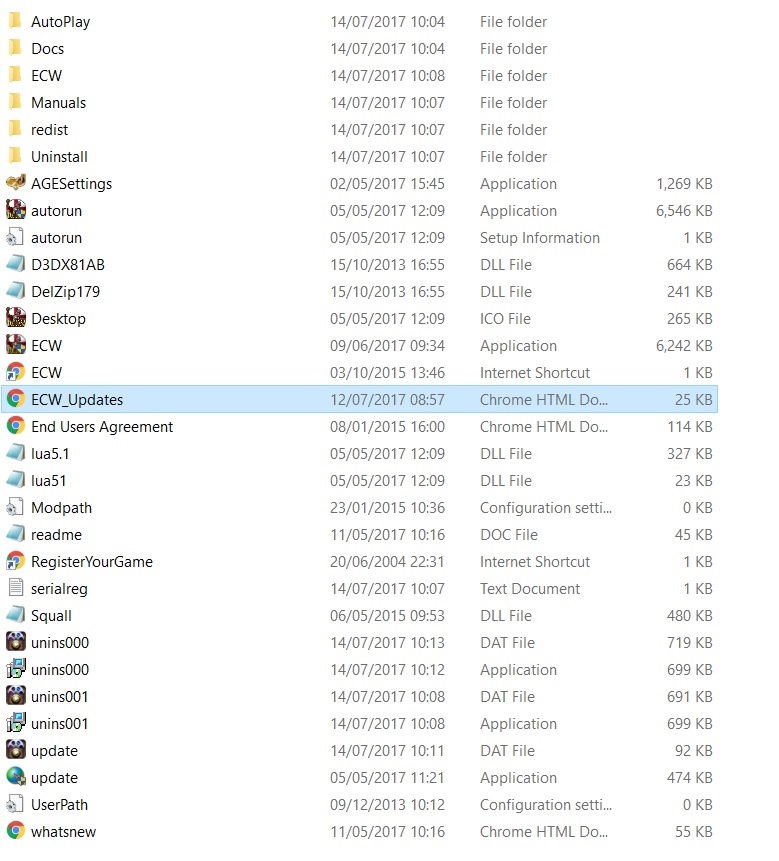779x861 pixels.
Task: Click the DelZip179 DLL file icon
Action: (15, 290)
